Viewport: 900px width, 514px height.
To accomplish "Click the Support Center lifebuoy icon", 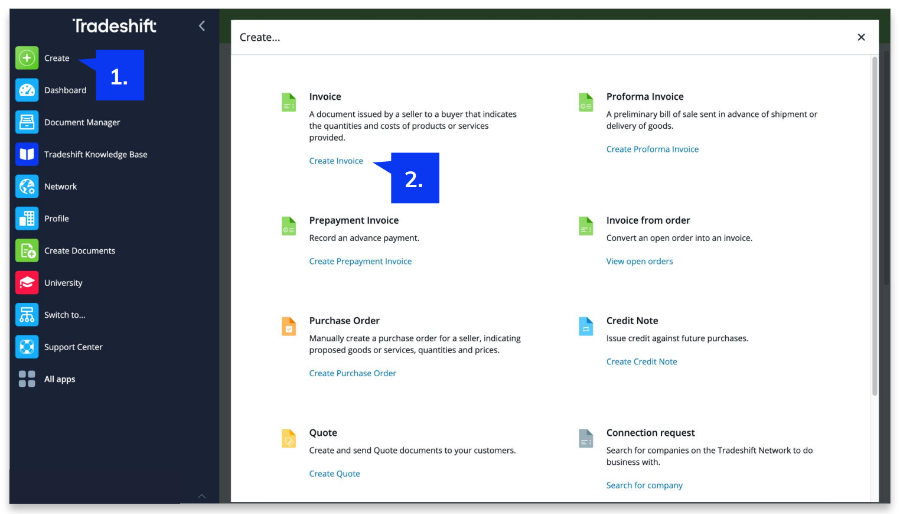I will [x=27, y=347].
